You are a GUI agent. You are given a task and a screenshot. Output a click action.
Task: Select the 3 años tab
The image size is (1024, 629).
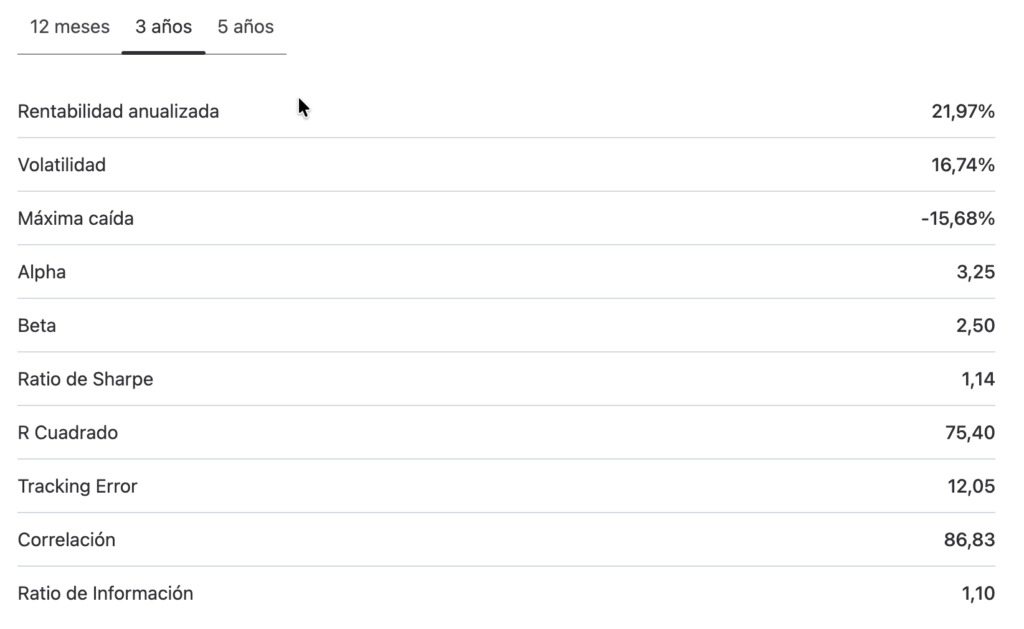click(x=163, y=27)
